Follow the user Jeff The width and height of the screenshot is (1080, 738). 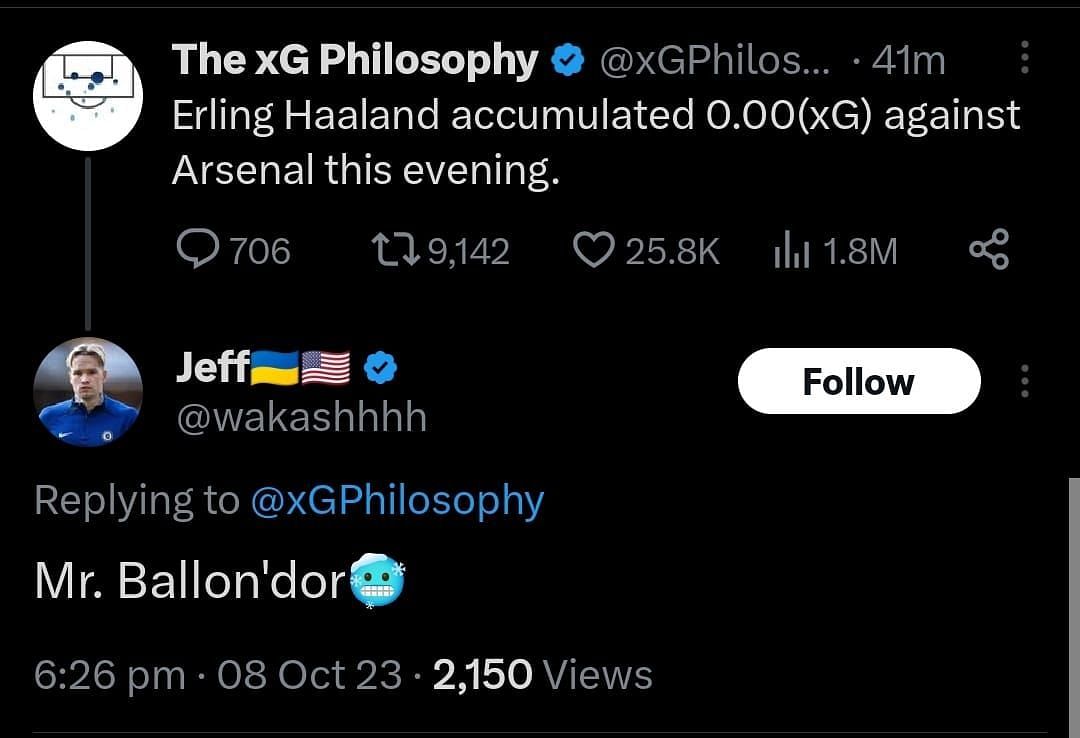pyautogui.click(x=859, y=381)
